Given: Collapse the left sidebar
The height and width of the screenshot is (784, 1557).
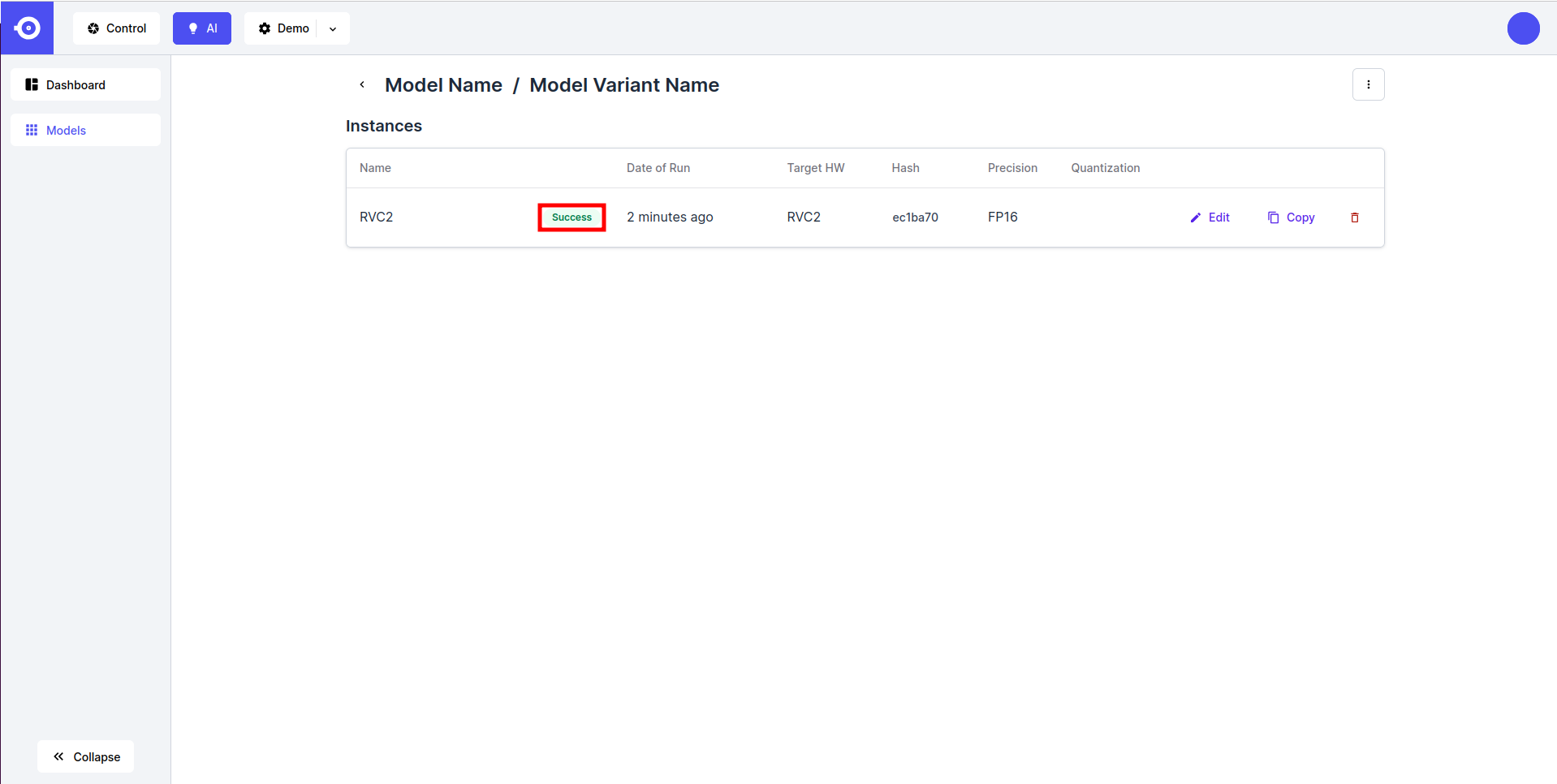Looking at the screenshot, I should [86, 756].
